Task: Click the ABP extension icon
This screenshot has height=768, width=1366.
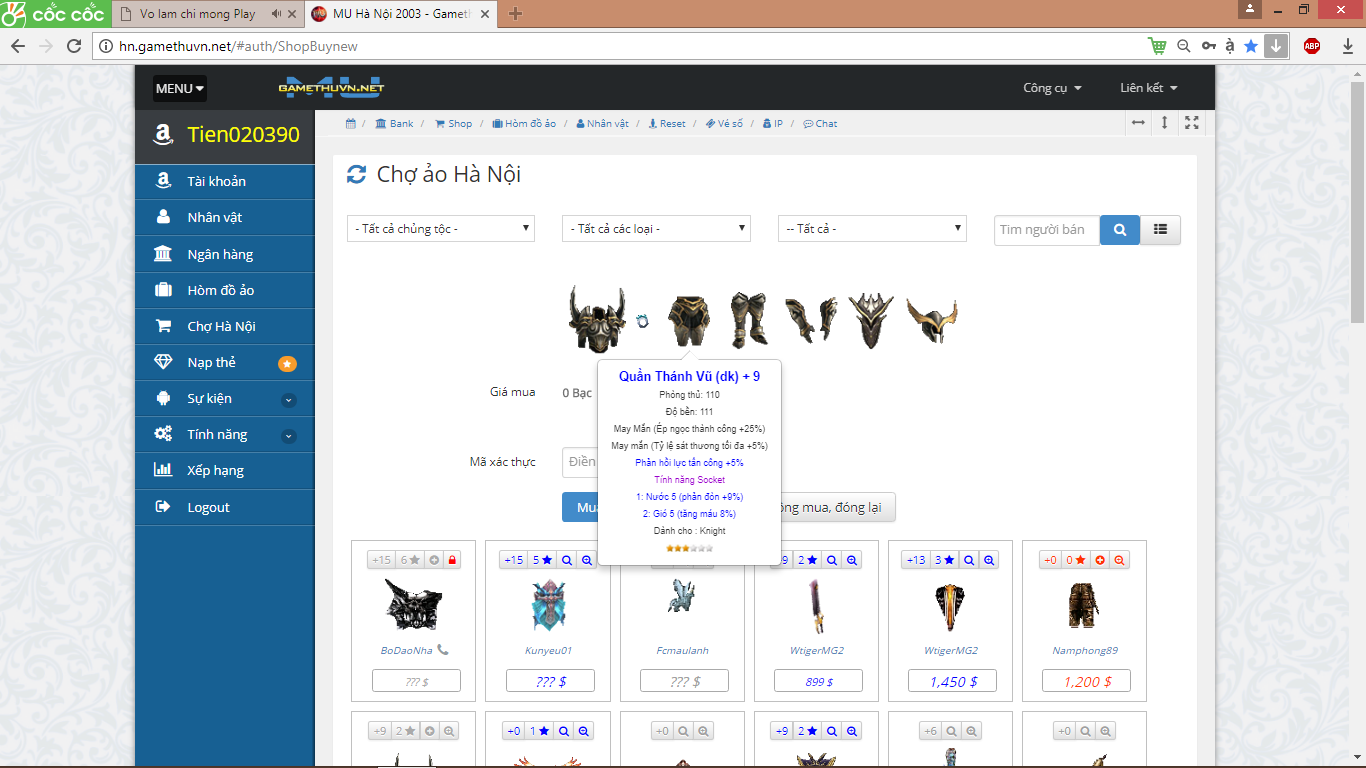Action: (x=1312, y=46)
